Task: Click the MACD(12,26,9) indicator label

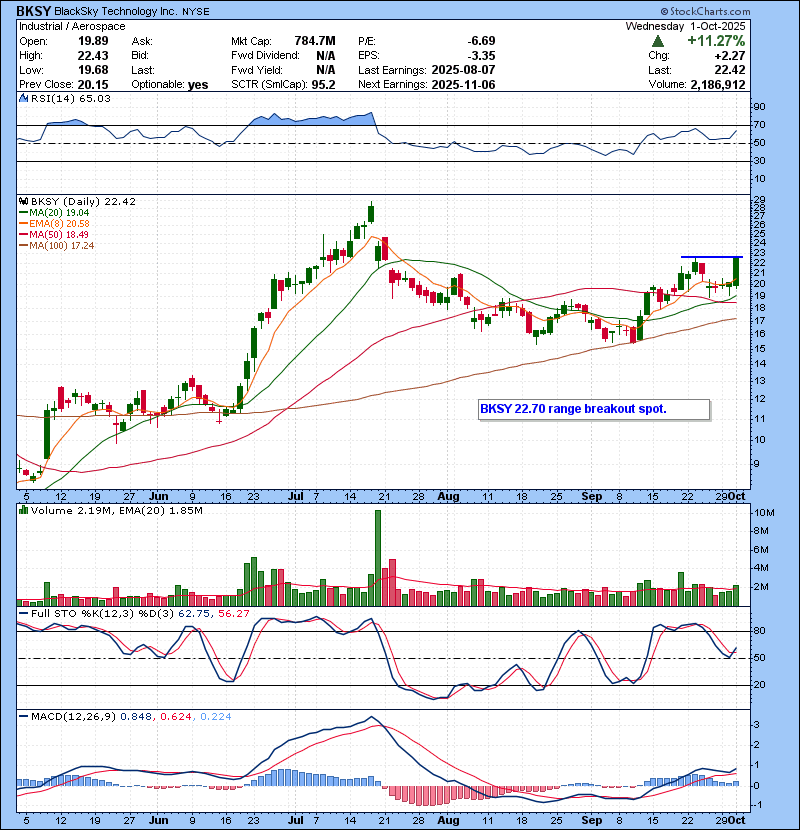Action: click(73, 717)
